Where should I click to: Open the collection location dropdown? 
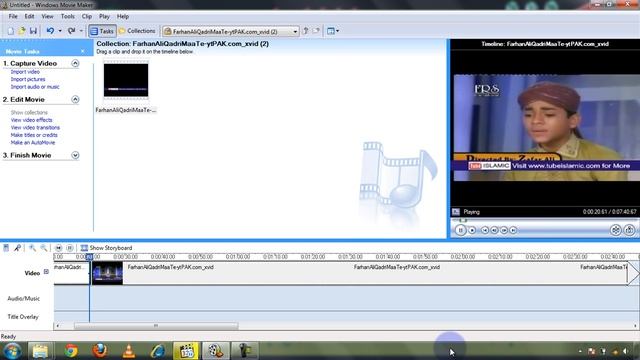pyautogui.click(x=295, y=31)
